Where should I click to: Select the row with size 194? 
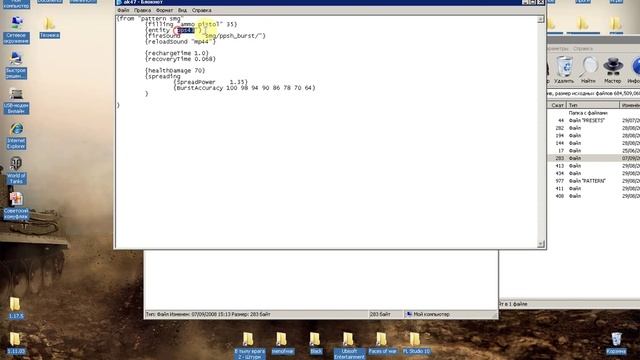click(593, 136)
